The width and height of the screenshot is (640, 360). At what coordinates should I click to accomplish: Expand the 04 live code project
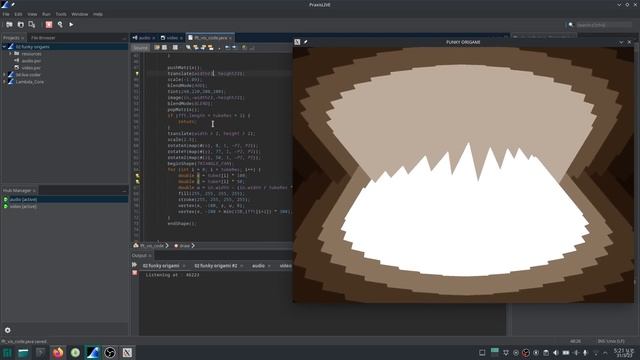4,75
